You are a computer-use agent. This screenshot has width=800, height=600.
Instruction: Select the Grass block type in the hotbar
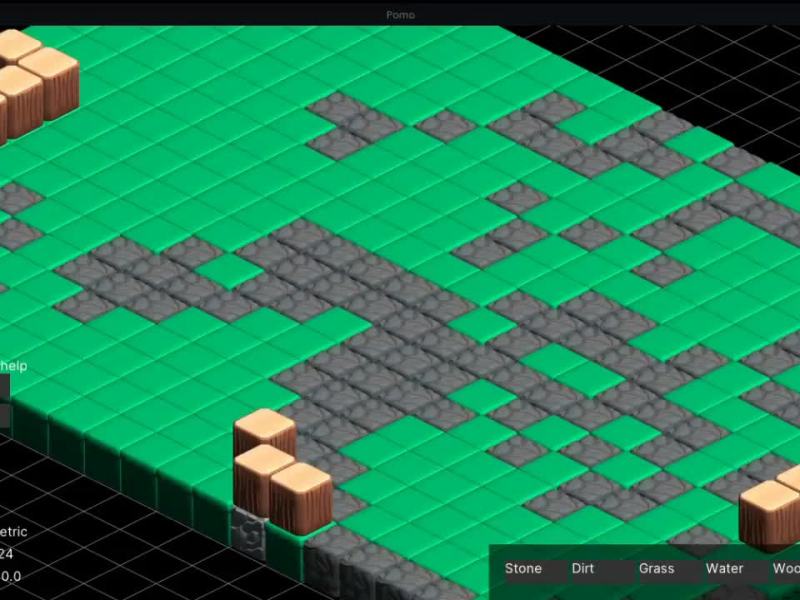(x=656, y=568)
